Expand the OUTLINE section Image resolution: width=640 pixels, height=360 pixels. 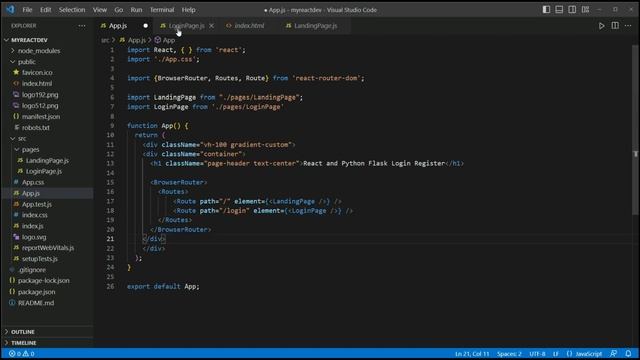[23, 332]
